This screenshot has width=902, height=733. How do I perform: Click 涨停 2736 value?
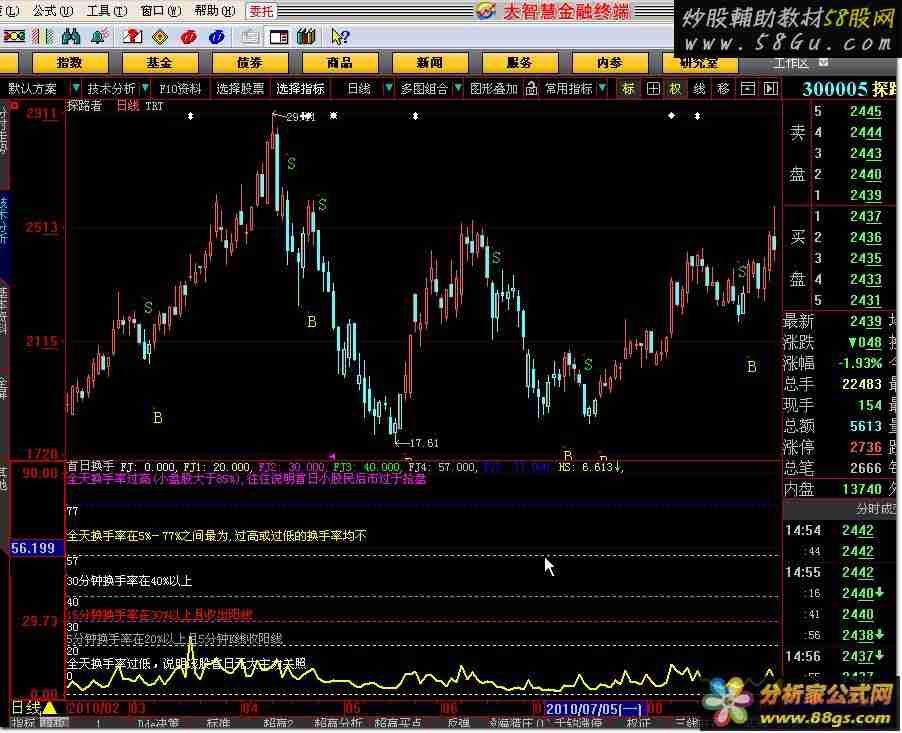[865, 447]
